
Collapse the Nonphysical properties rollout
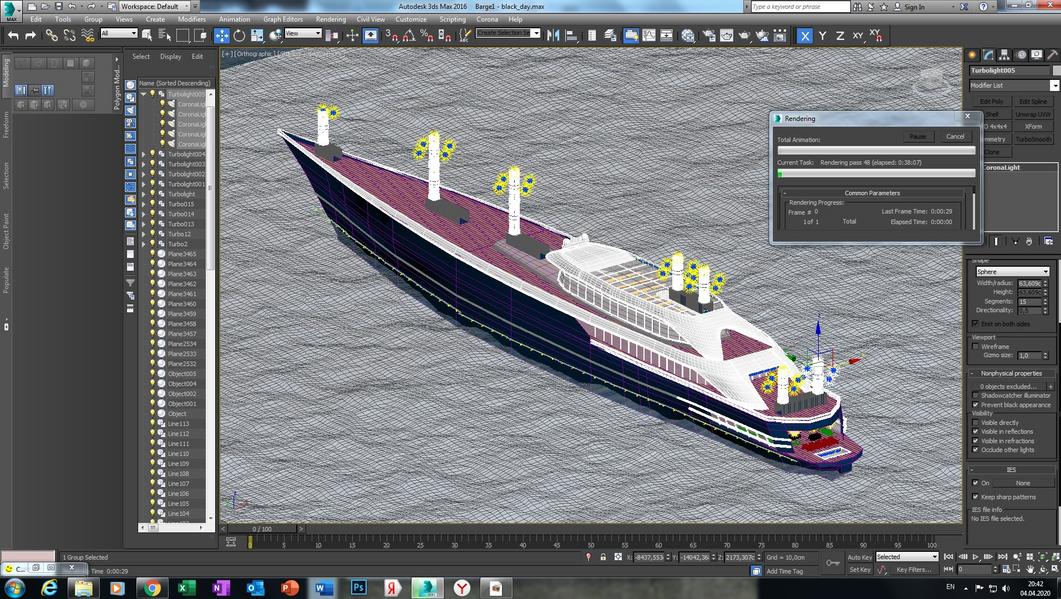pyautogui.click(x=1011, y=373)
